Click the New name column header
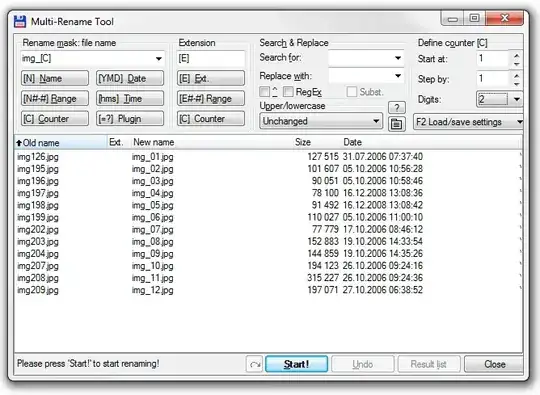The image size is (540, 395). click(x=153, y=142)
